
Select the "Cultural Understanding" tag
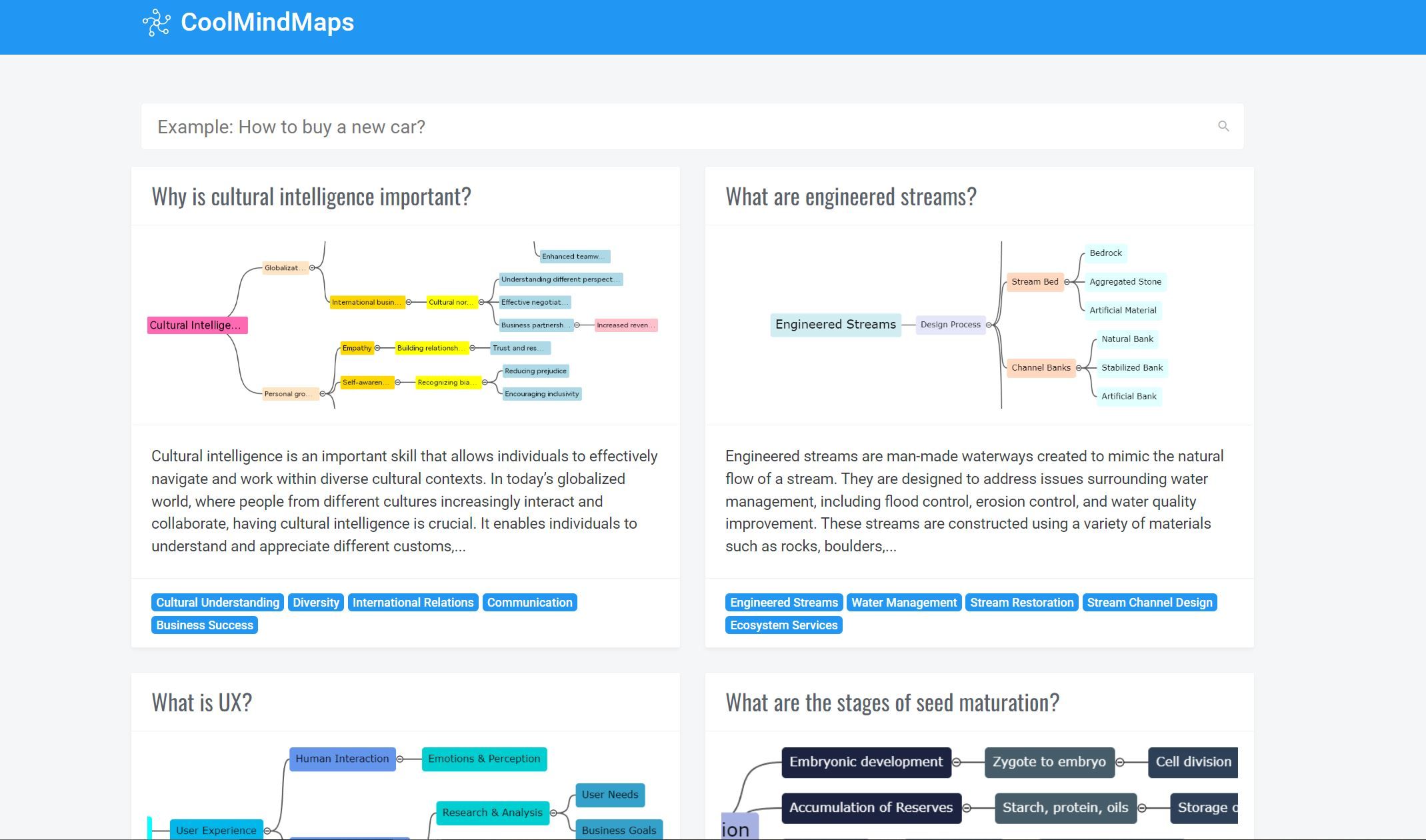pyautogui.click(x=217, y=602)
